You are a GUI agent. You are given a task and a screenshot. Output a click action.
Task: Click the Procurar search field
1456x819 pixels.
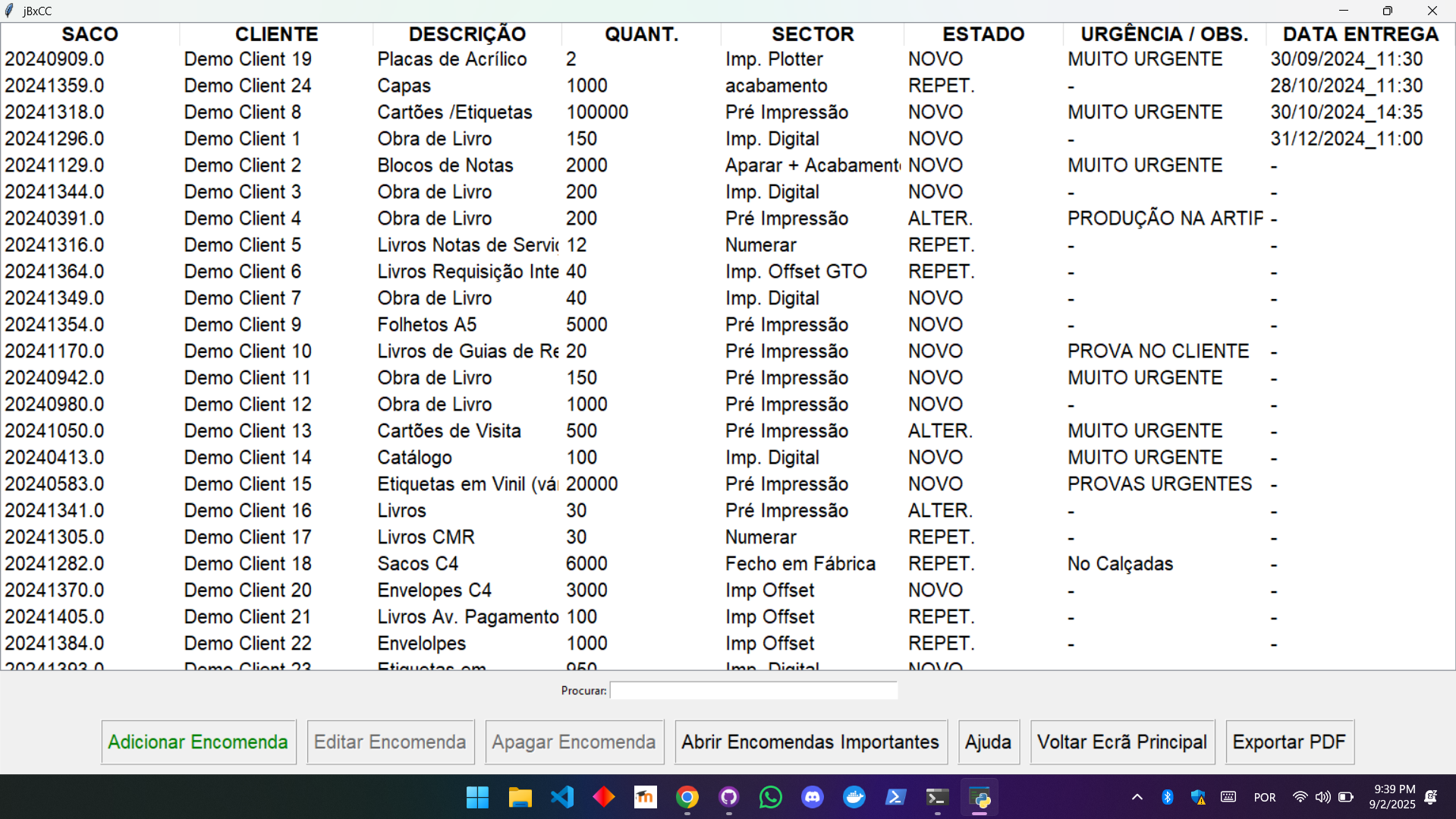[753, 690]
